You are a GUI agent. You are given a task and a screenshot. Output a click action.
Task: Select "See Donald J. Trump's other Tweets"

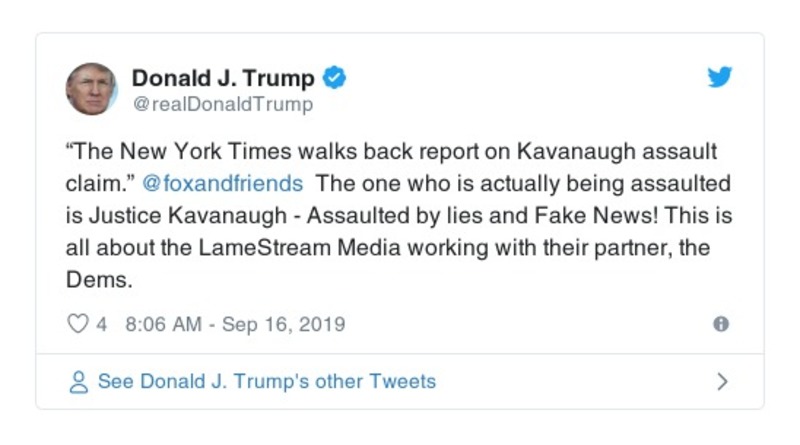[x=266, y=381]
